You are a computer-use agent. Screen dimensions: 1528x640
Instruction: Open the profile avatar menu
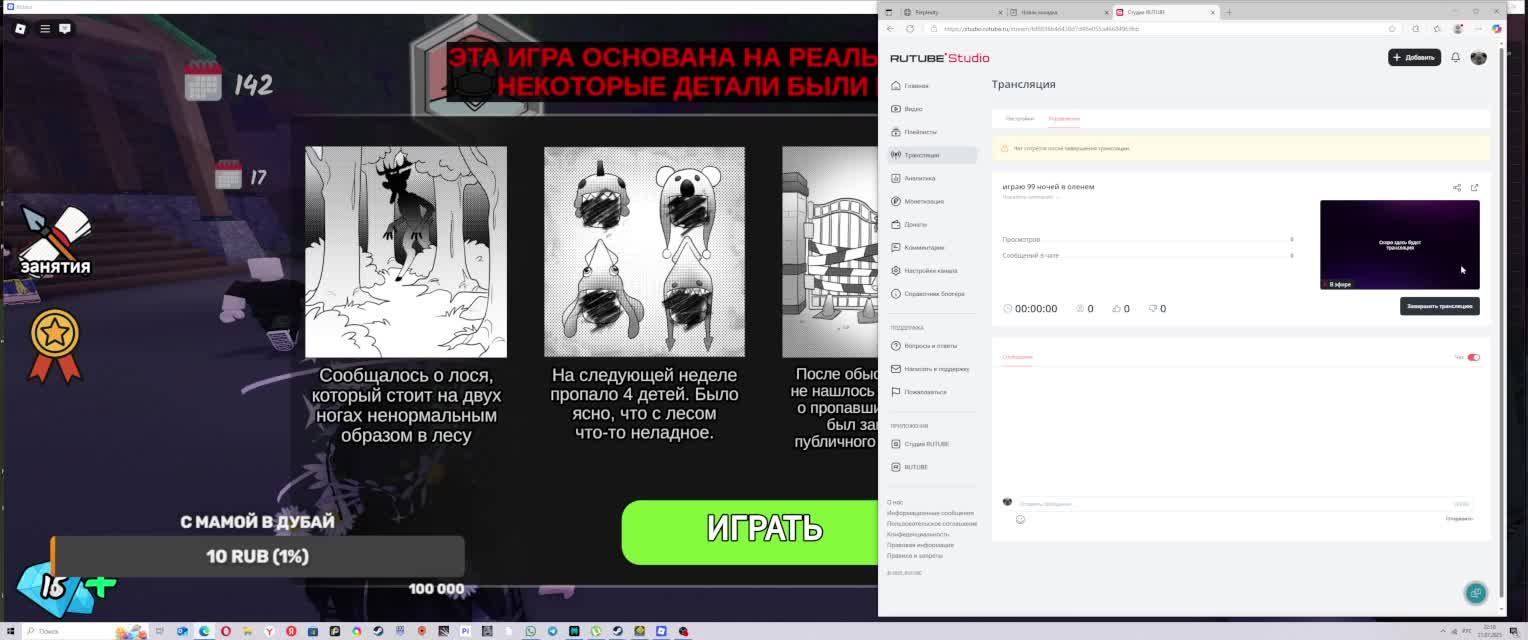point(1478,57)
